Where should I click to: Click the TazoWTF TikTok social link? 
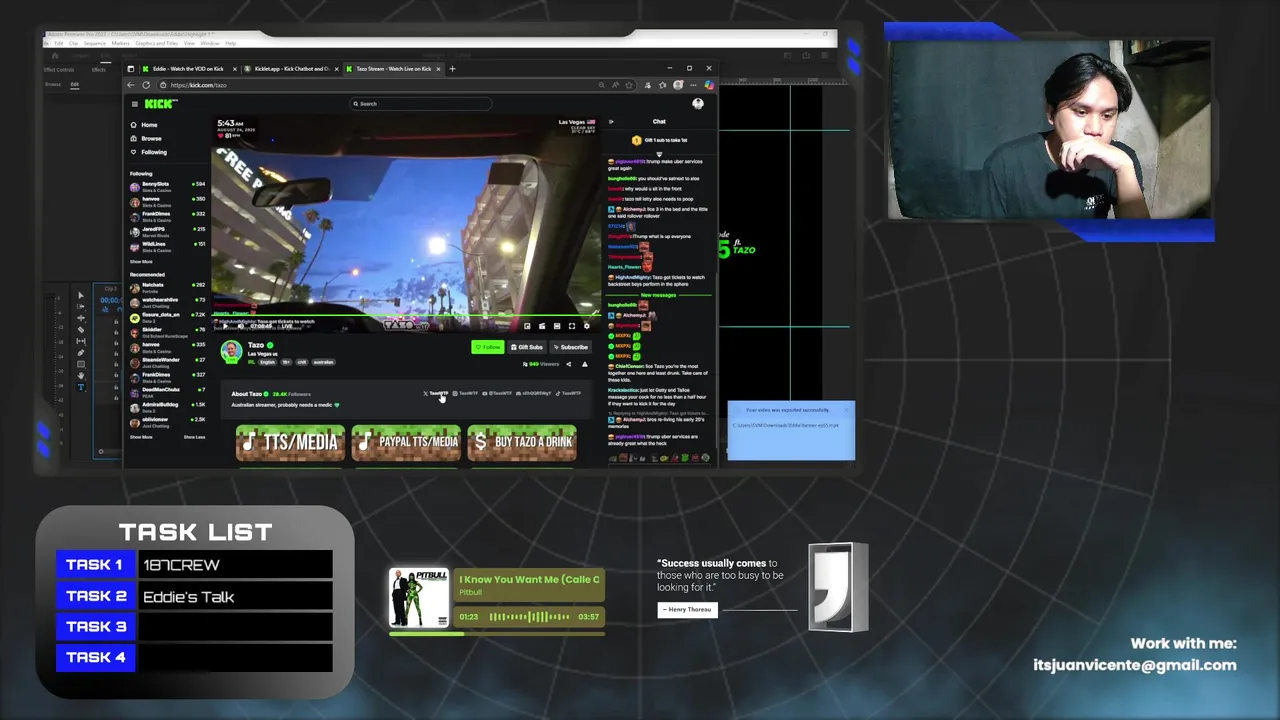coord(567,393)
